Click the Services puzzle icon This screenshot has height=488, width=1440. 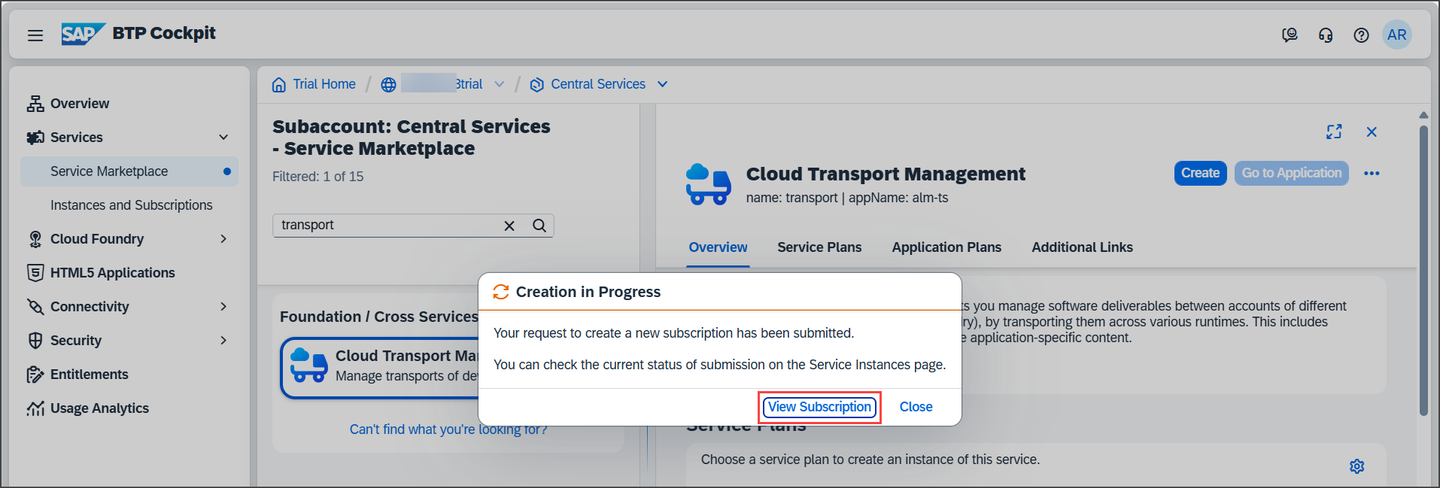pos(35,137)
